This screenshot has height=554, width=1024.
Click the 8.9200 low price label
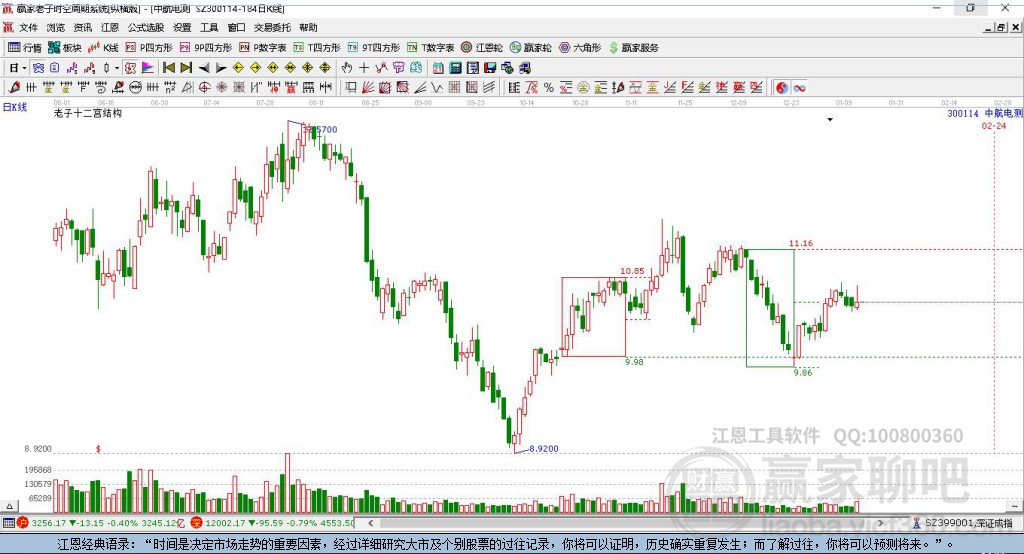coord(543,449)
